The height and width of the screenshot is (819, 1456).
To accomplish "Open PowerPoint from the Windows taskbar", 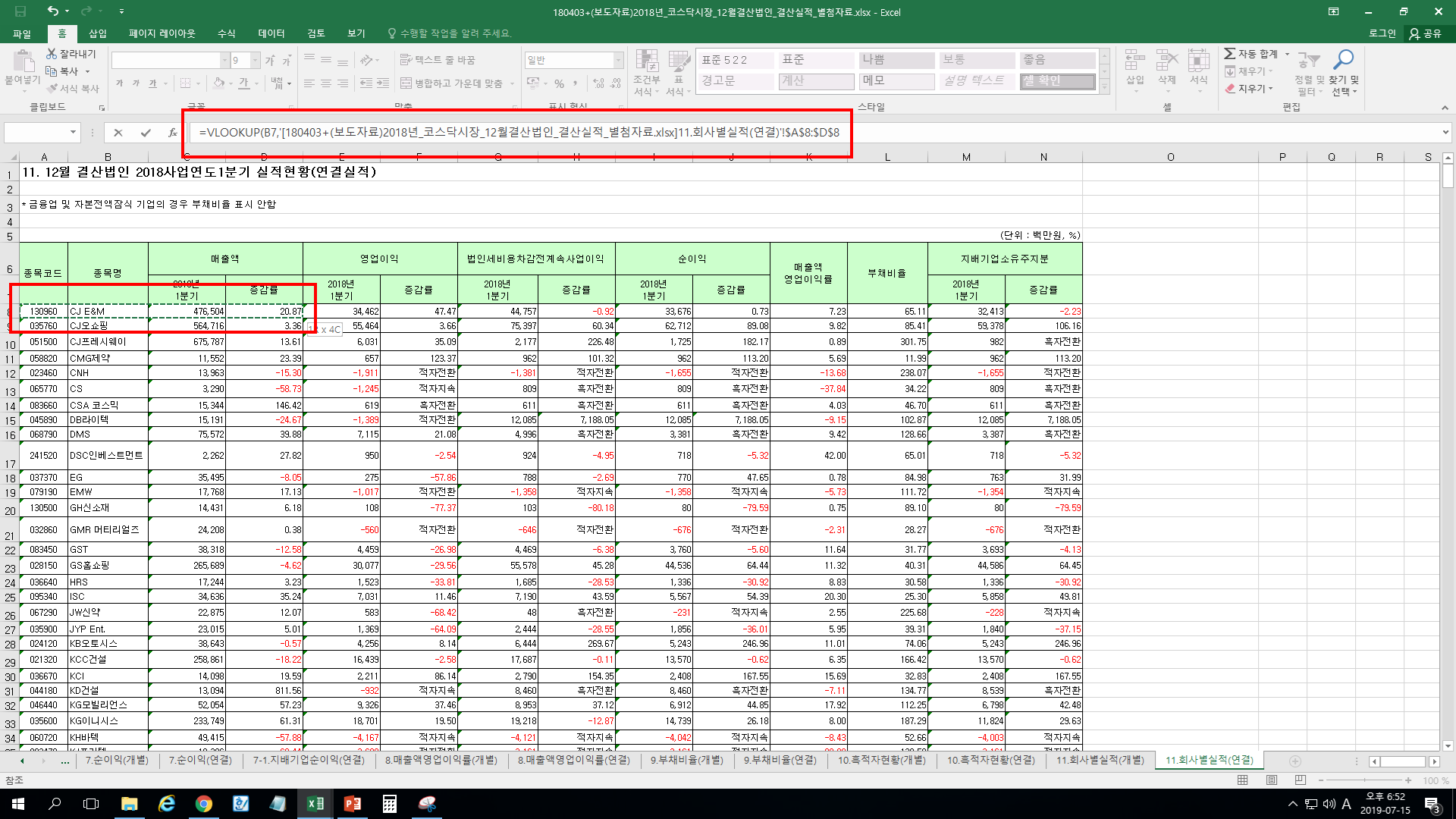I will (353, 804).
